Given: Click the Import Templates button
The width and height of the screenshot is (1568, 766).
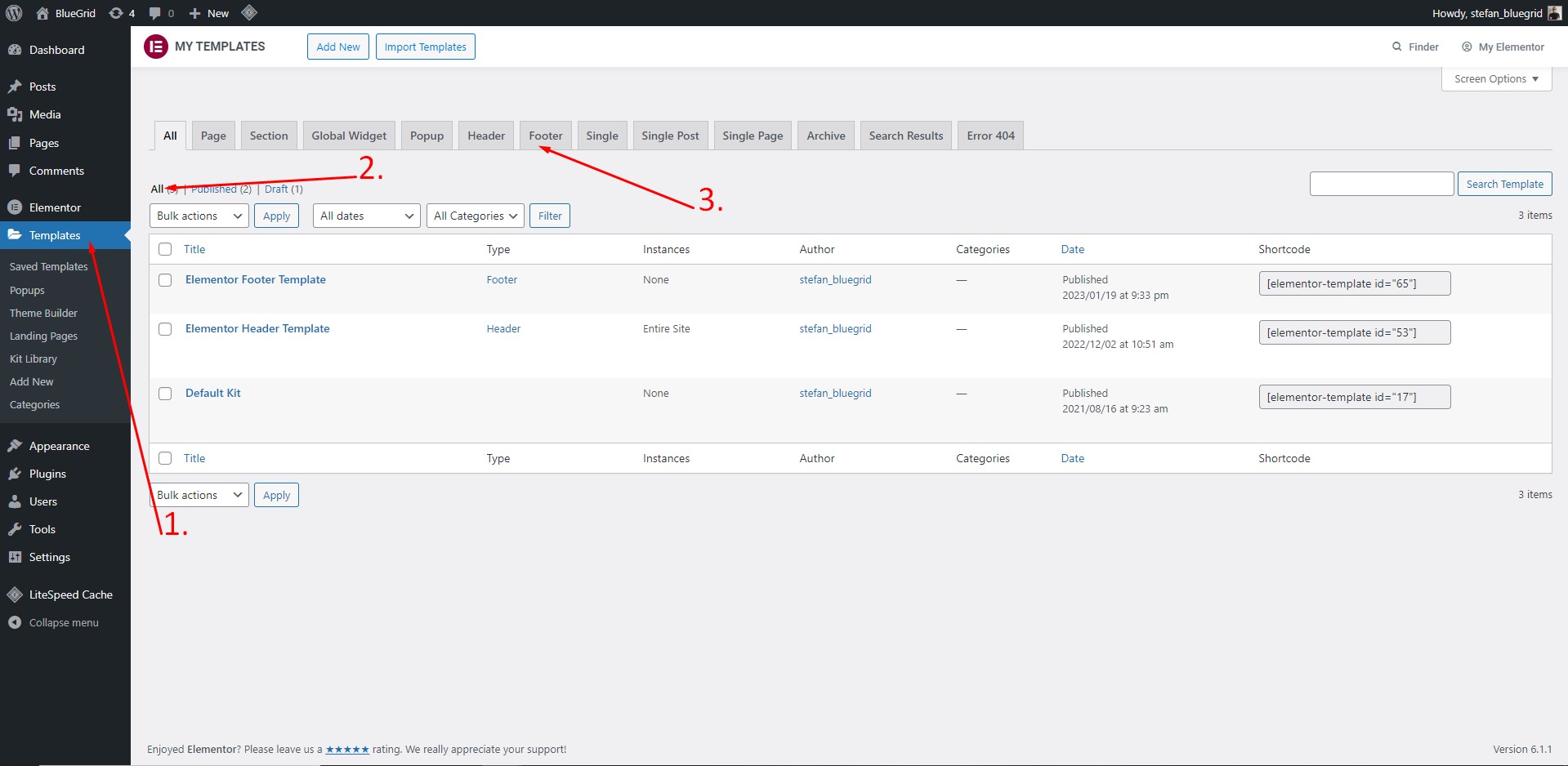Looking at the screenshot, I should point(426,47).
